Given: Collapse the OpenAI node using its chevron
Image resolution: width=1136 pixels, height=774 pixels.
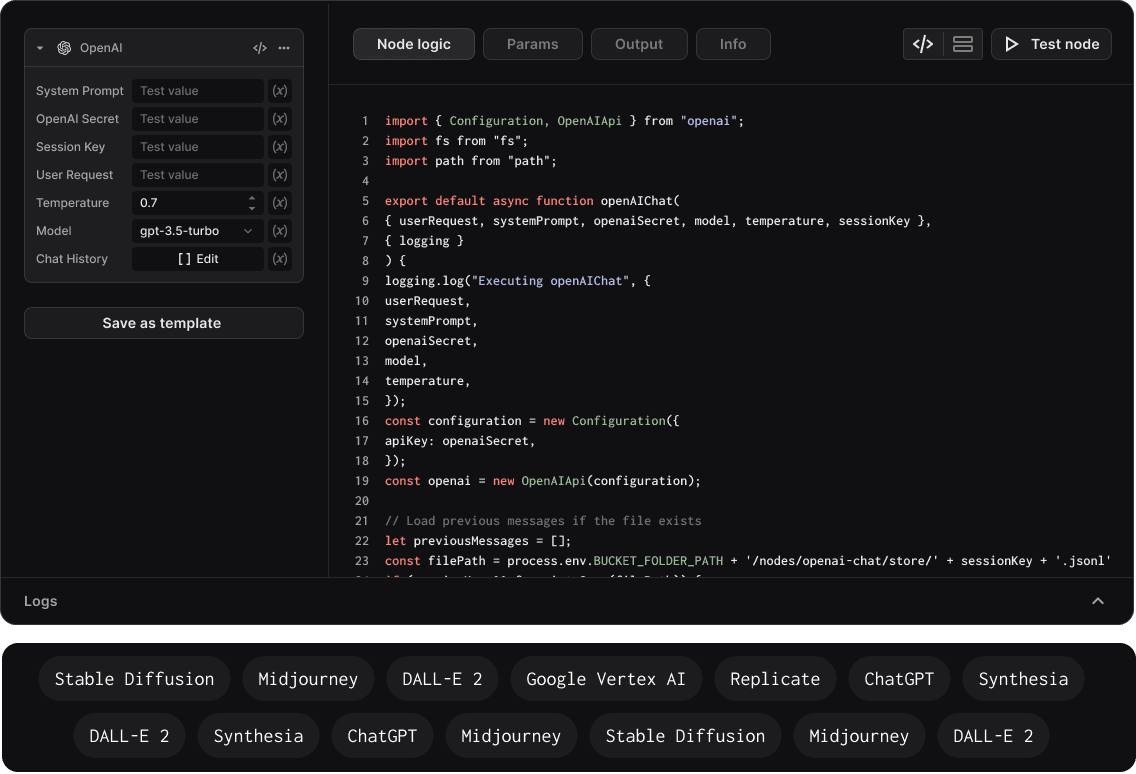Looking at the screenshot, I should (x=38, y=47).
